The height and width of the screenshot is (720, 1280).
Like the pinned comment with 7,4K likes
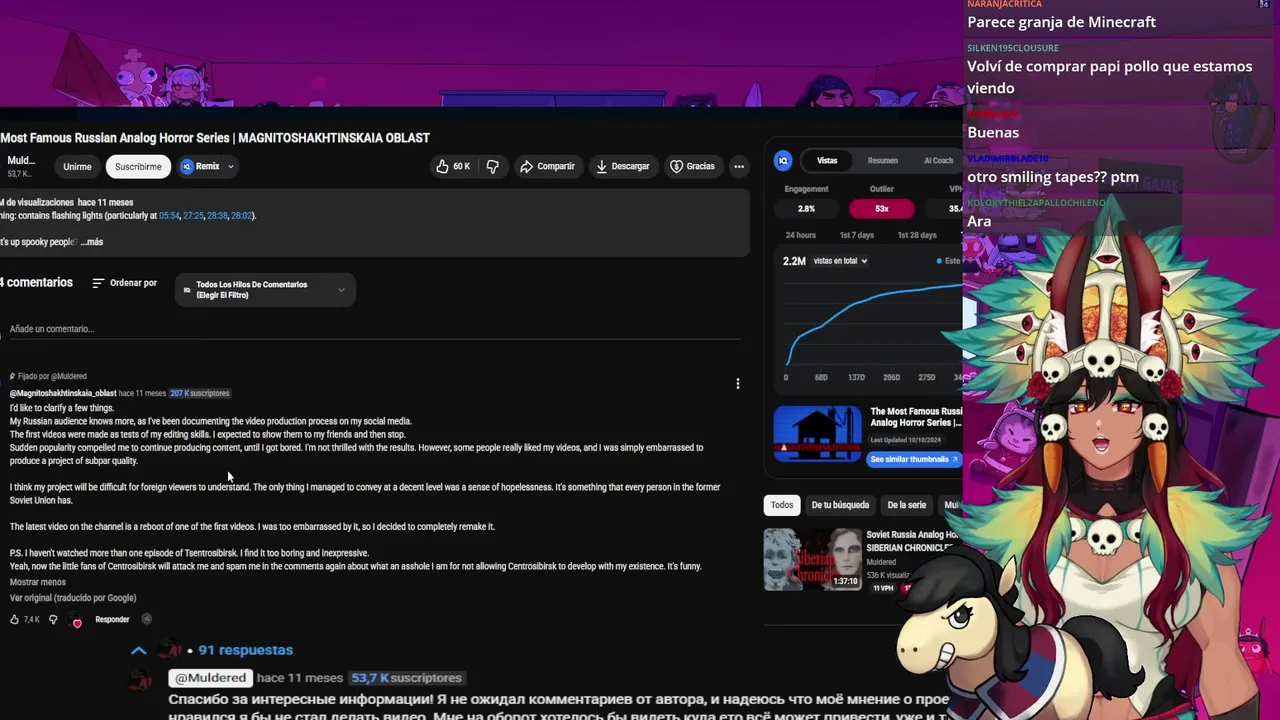(14, 619)
